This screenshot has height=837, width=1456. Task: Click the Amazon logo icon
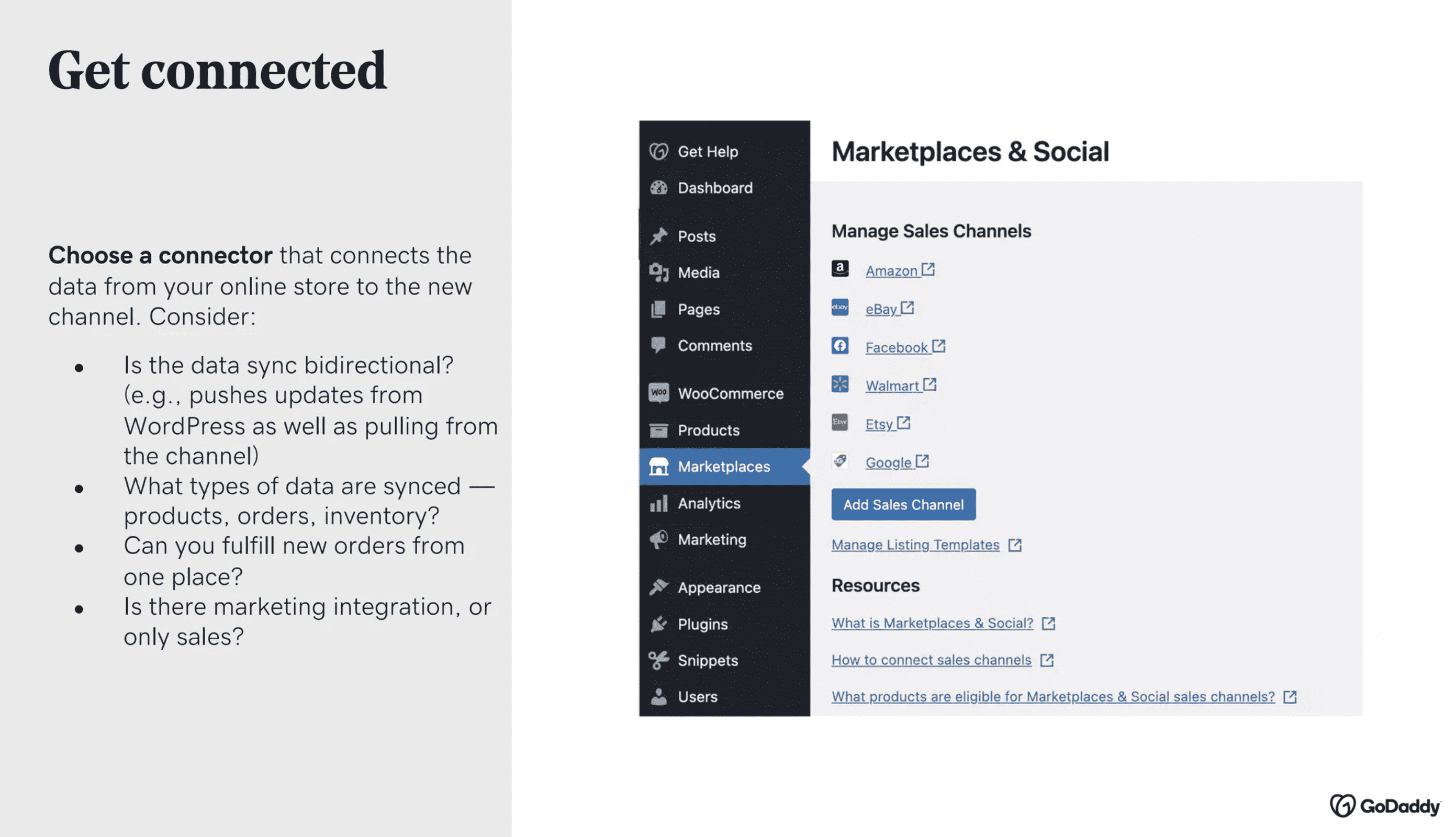[x=839, y=268]
